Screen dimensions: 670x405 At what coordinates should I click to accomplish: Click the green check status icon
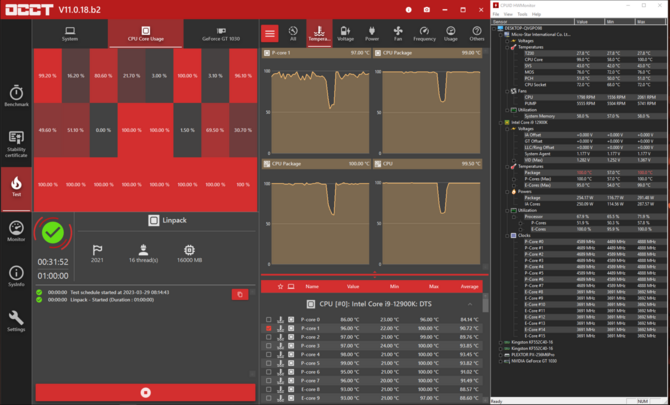click(53, 233)
